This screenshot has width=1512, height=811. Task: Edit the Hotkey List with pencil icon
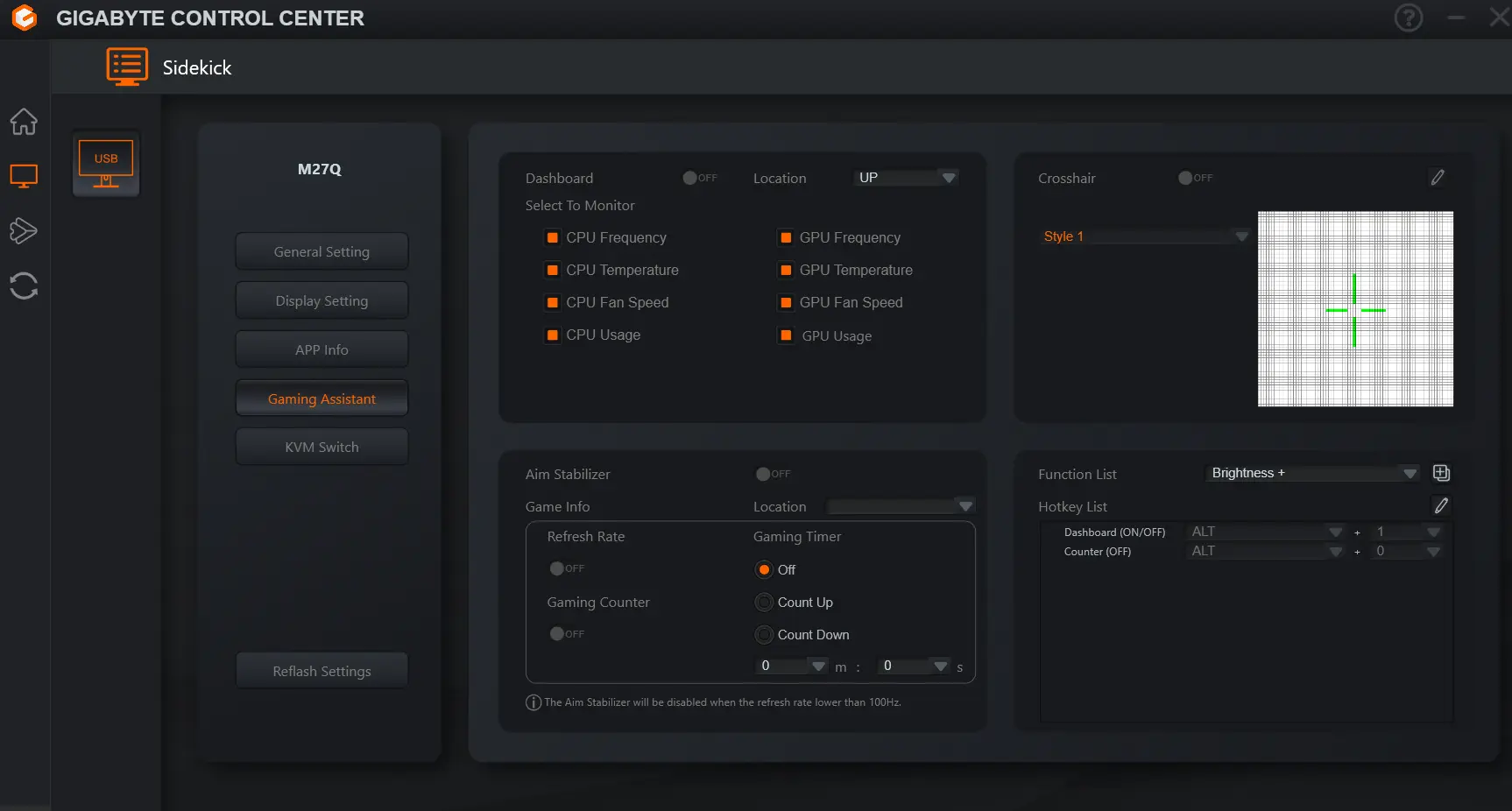point(1441,505)
